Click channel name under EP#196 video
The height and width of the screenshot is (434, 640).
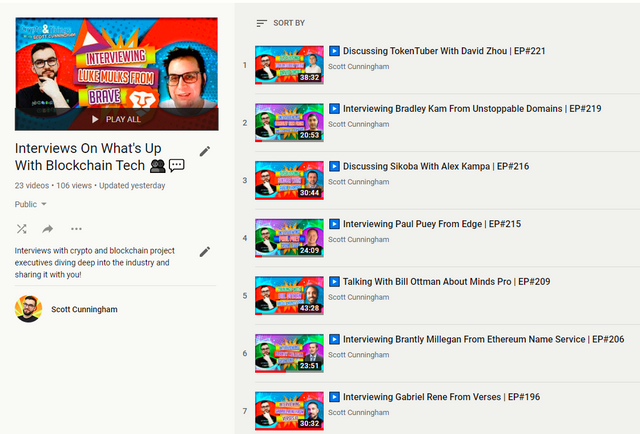point(358,412)
